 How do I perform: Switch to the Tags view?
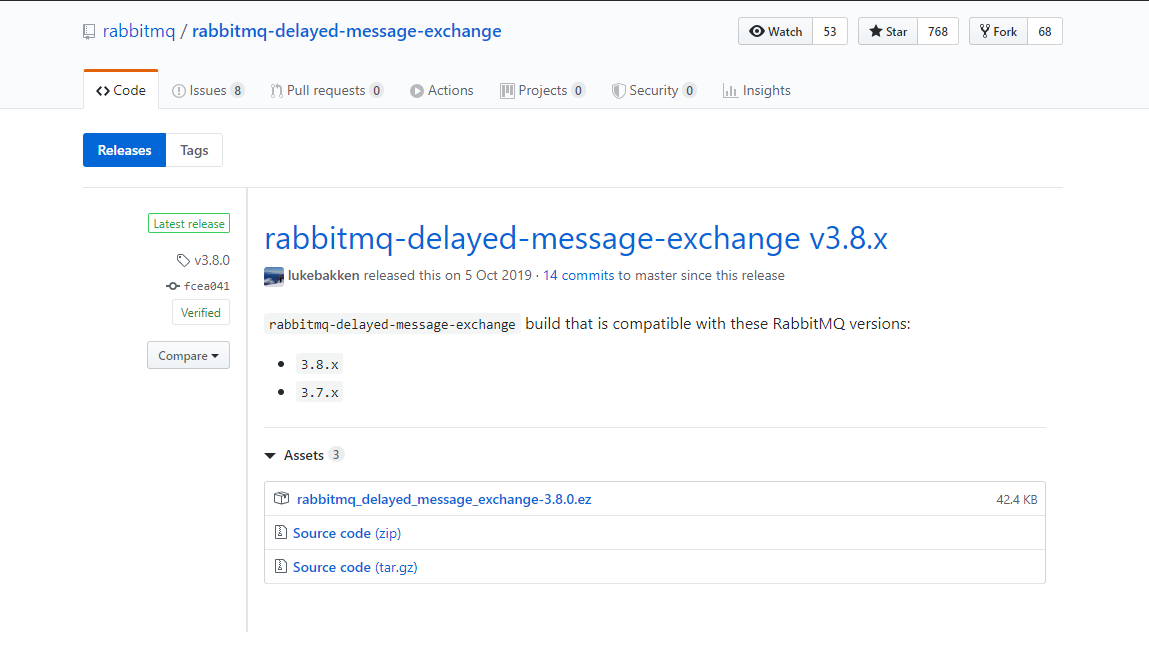point(194,150)
